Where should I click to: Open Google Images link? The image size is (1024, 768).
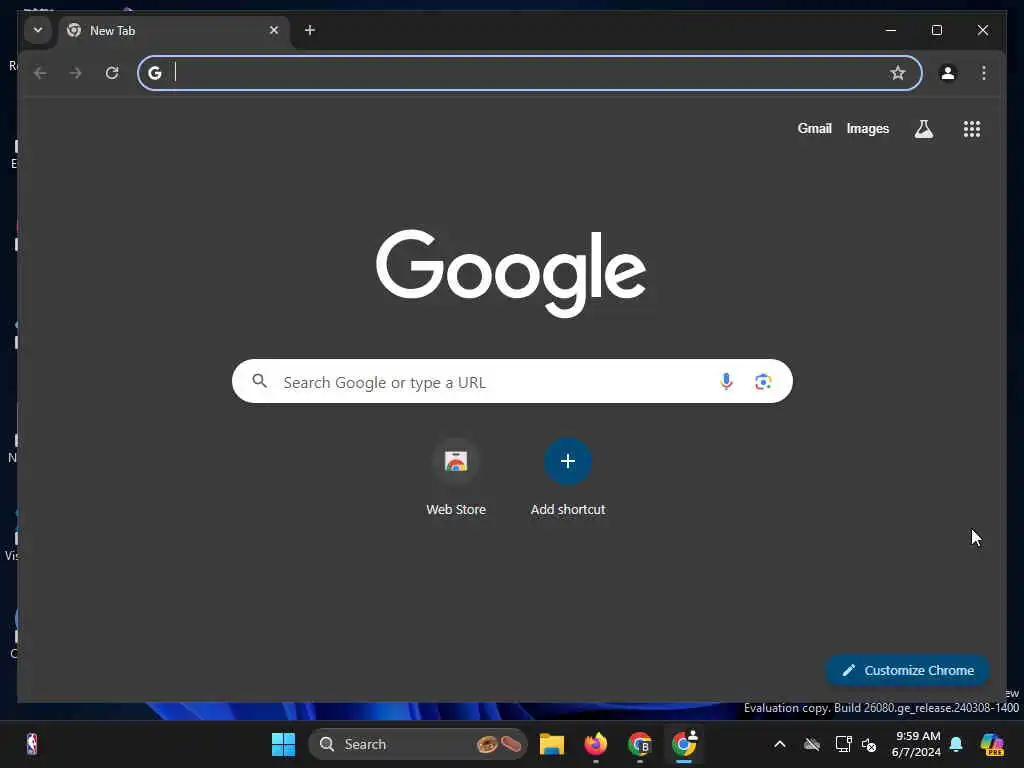(x=868, y=129)
